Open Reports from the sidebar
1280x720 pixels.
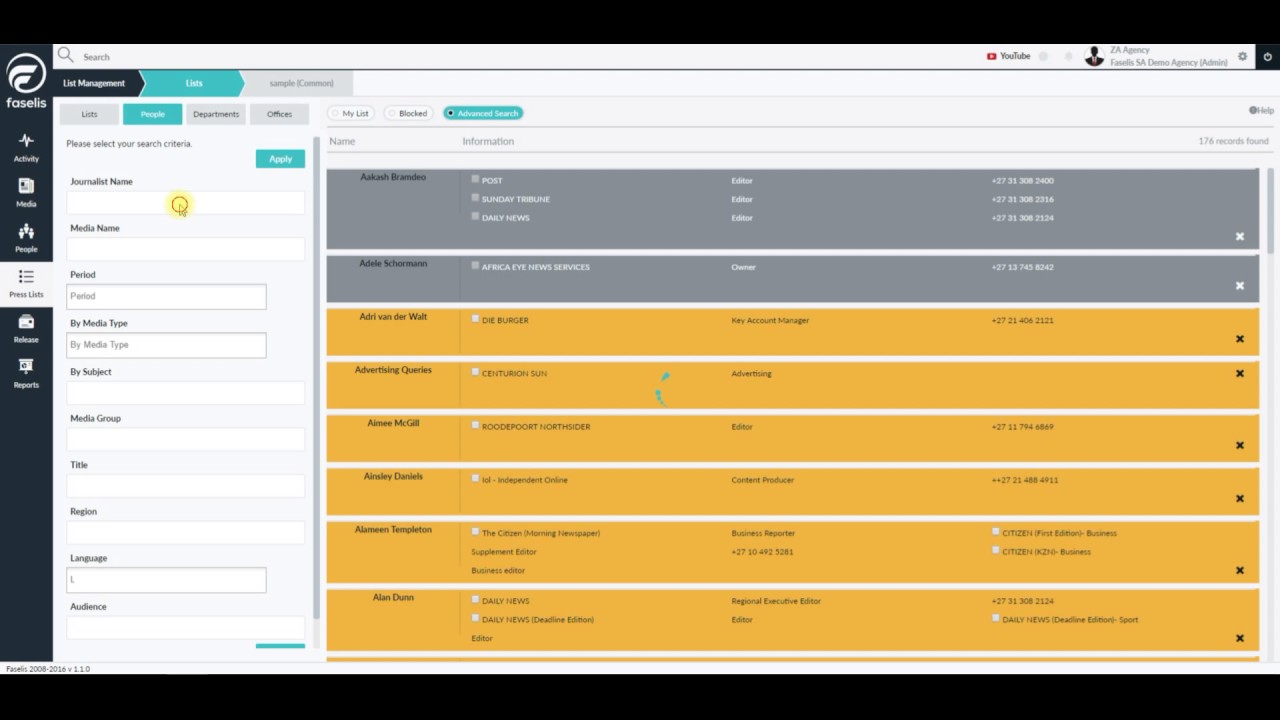26,373
